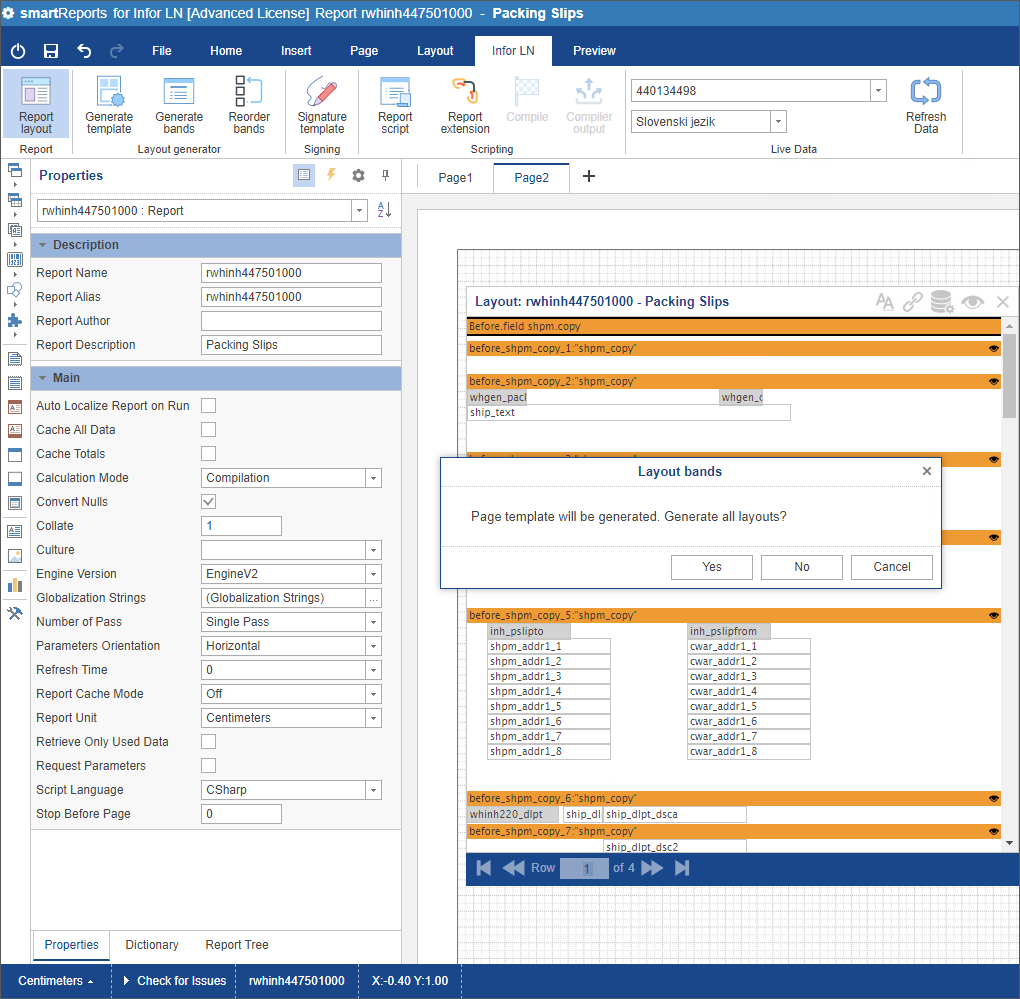1020x999 pixels.
Task: Click the link chain icon in the layout header
Action: click(x=913, y=302)
